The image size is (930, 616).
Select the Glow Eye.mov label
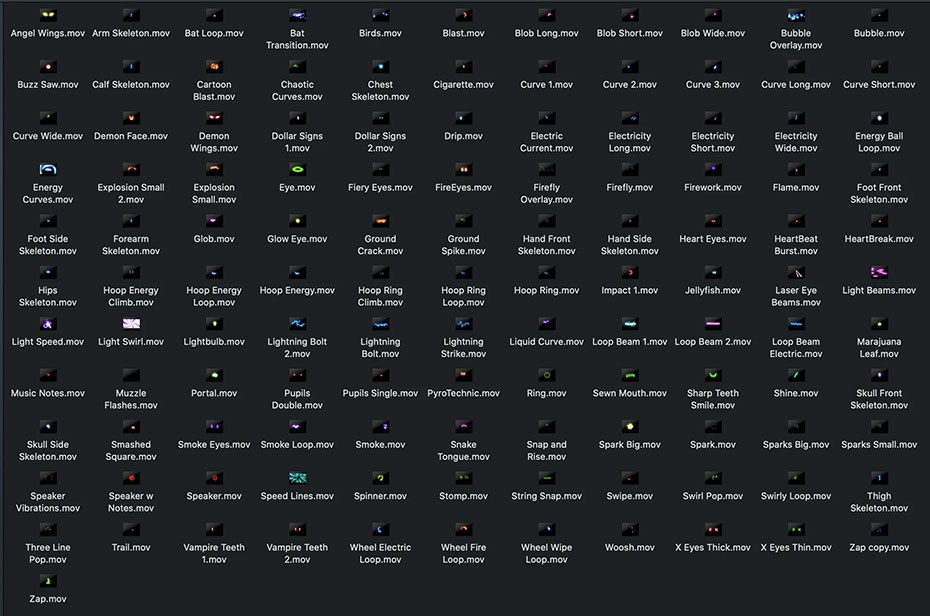pos(297,239)
